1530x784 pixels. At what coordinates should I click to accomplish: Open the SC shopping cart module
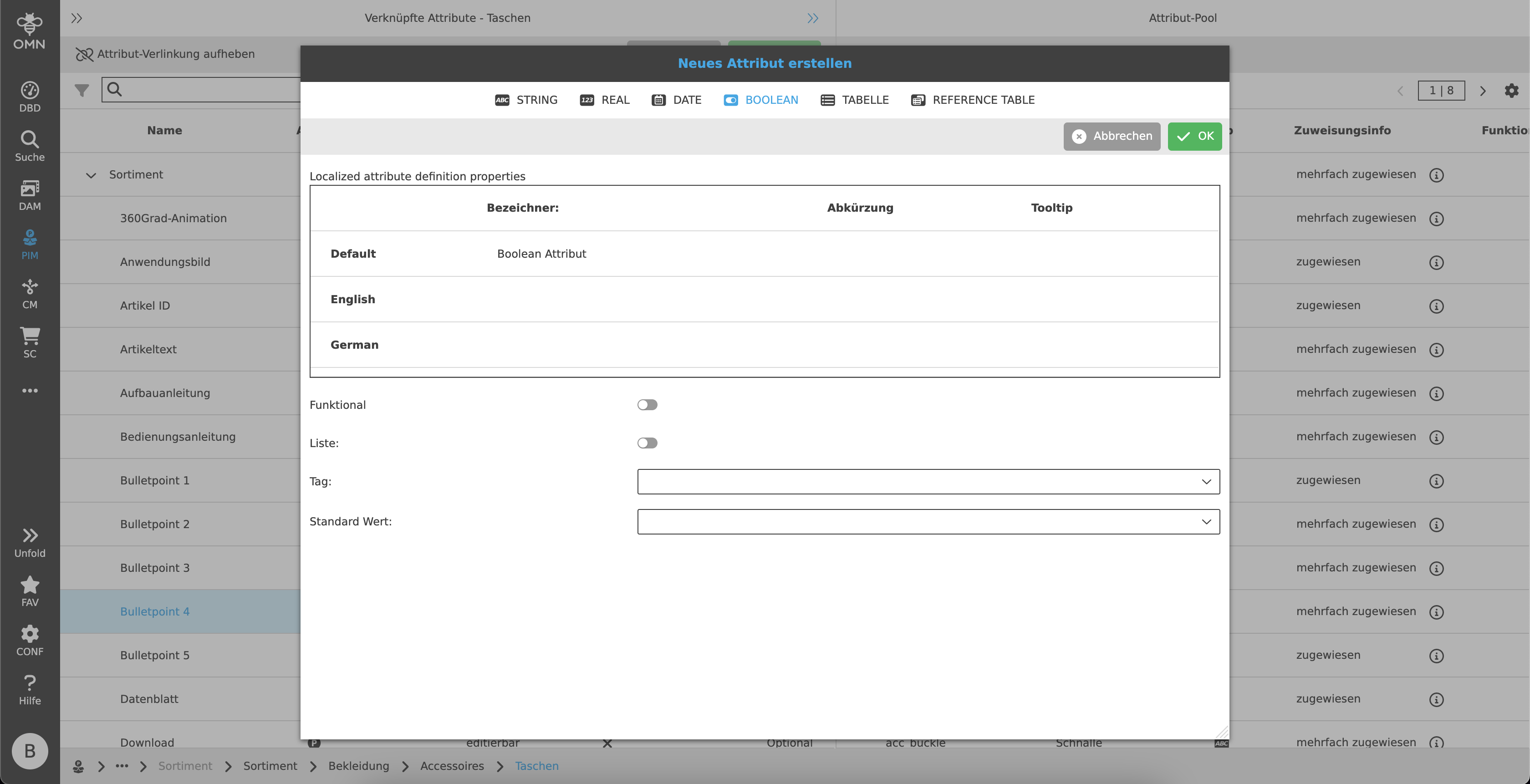coord(30,342)
